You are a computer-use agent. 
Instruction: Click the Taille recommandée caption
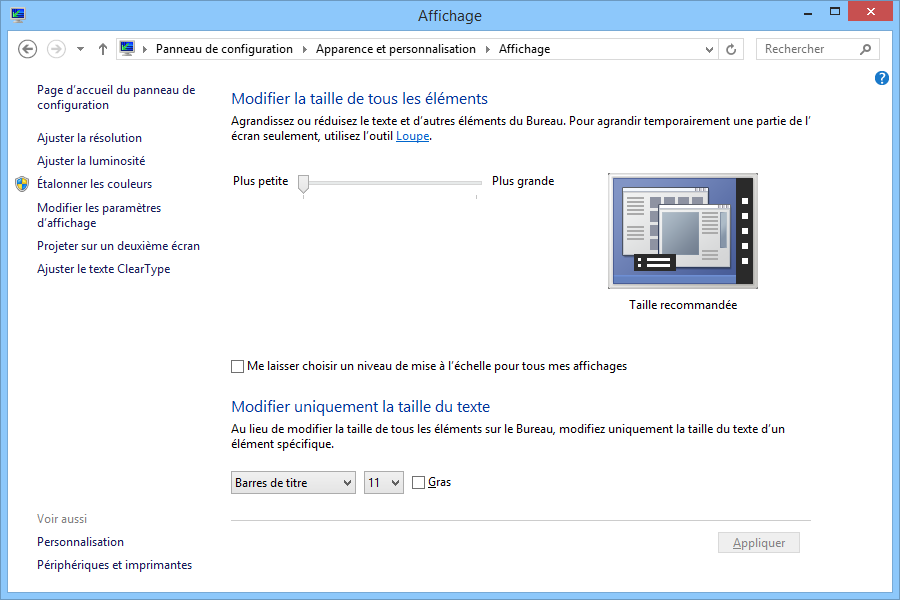point(683,305)
